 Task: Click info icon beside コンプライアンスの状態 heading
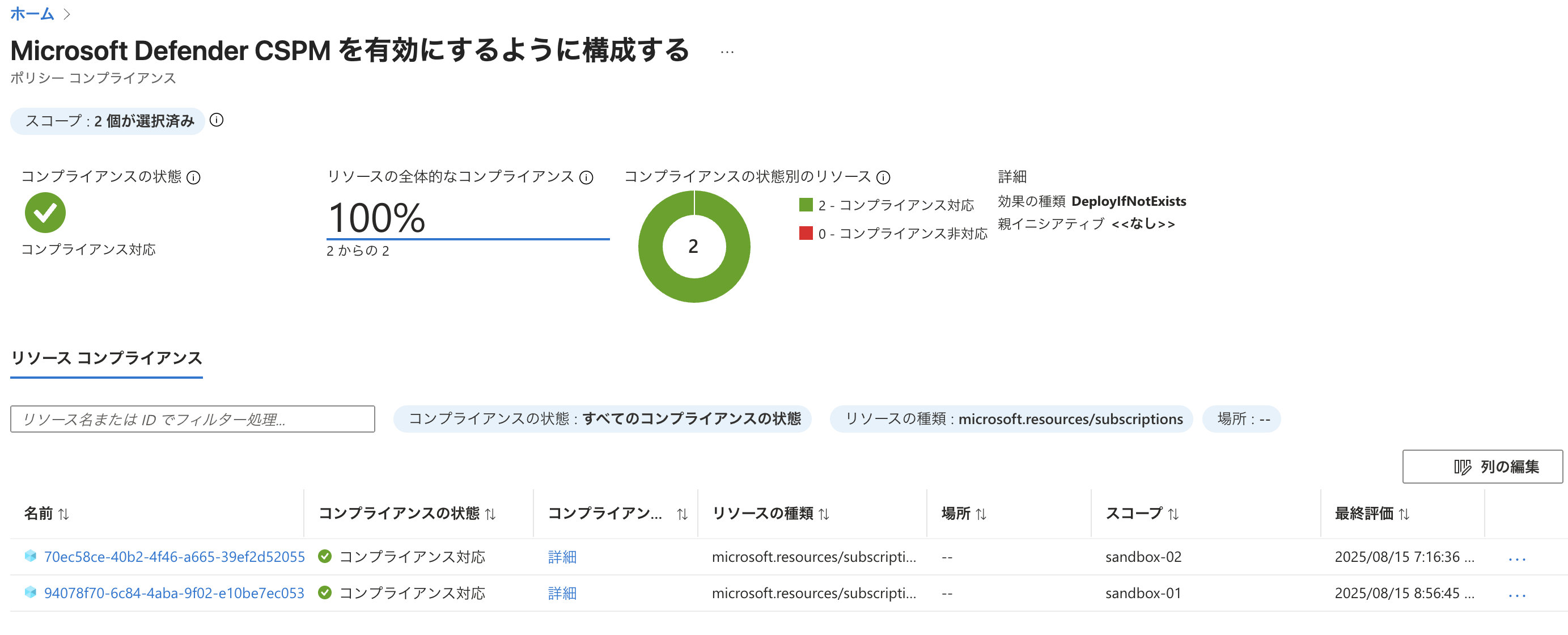point(193,177)
